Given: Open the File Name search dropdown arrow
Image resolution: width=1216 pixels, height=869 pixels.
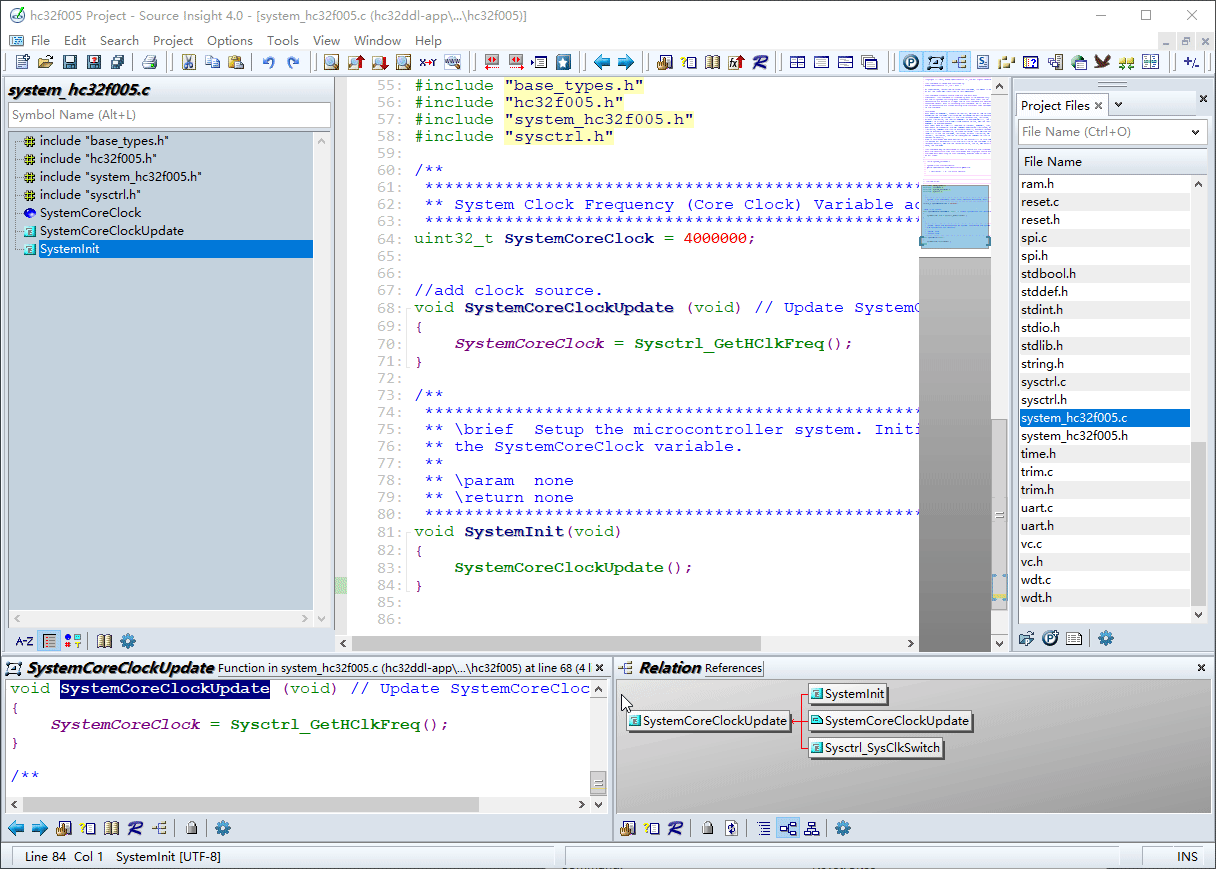Looking at the screenshot, I should tap(1195, 132).
